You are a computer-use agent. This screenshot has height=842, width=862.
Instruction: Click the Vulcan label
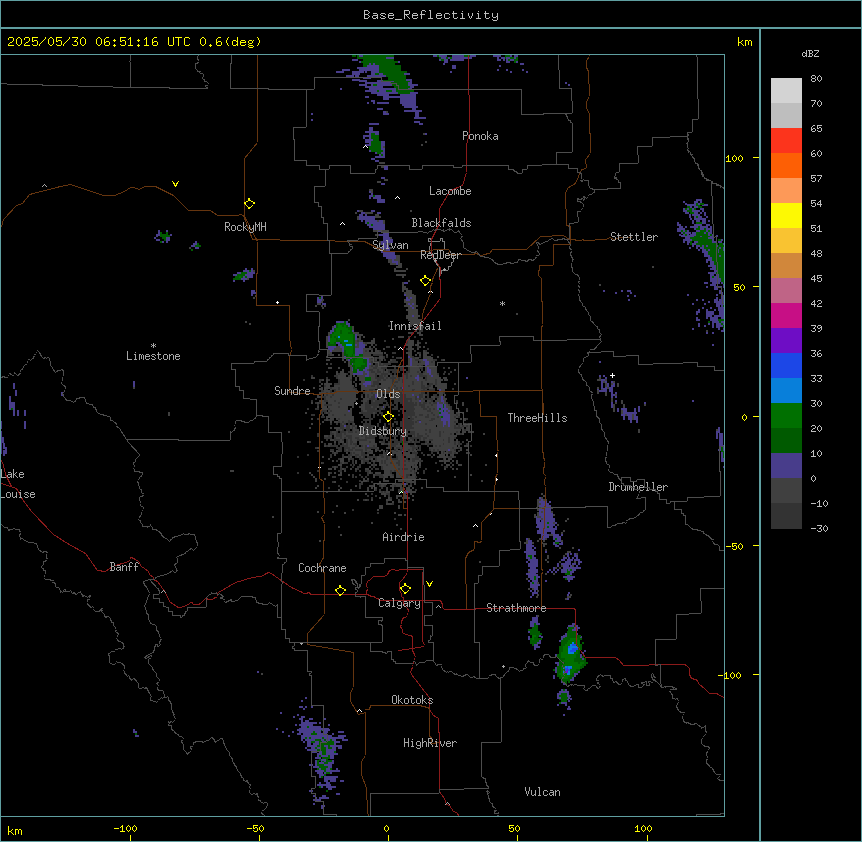[542, 792]
